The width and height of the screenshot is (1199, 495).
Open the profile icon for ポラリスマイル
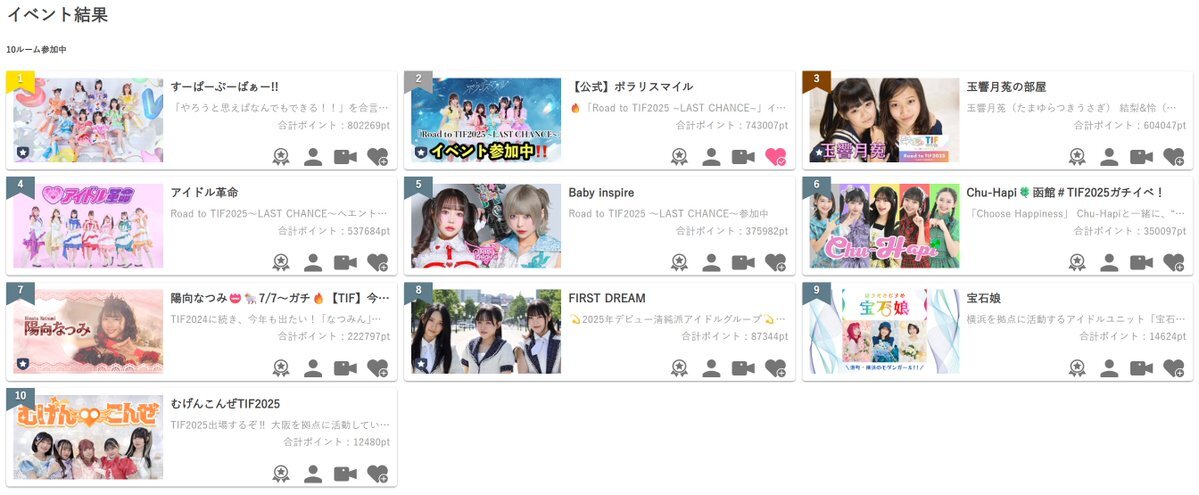711,157
